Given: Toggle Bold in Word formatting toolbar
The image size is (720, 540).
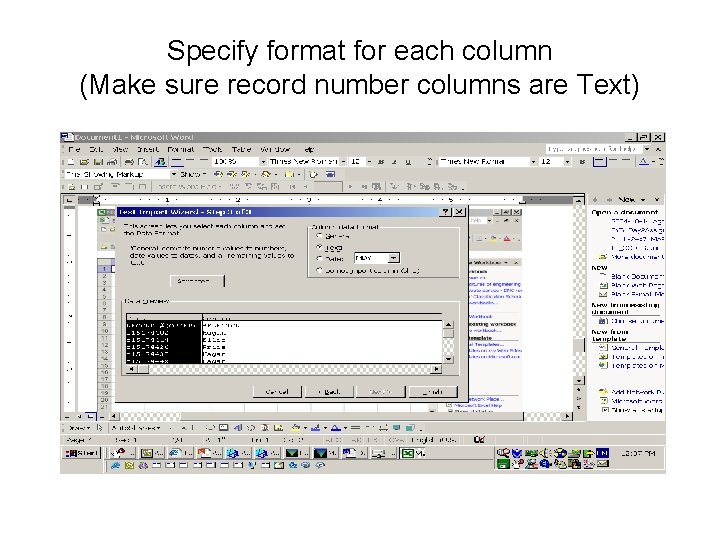Looking at the screenshot, I should click(381, 162).
